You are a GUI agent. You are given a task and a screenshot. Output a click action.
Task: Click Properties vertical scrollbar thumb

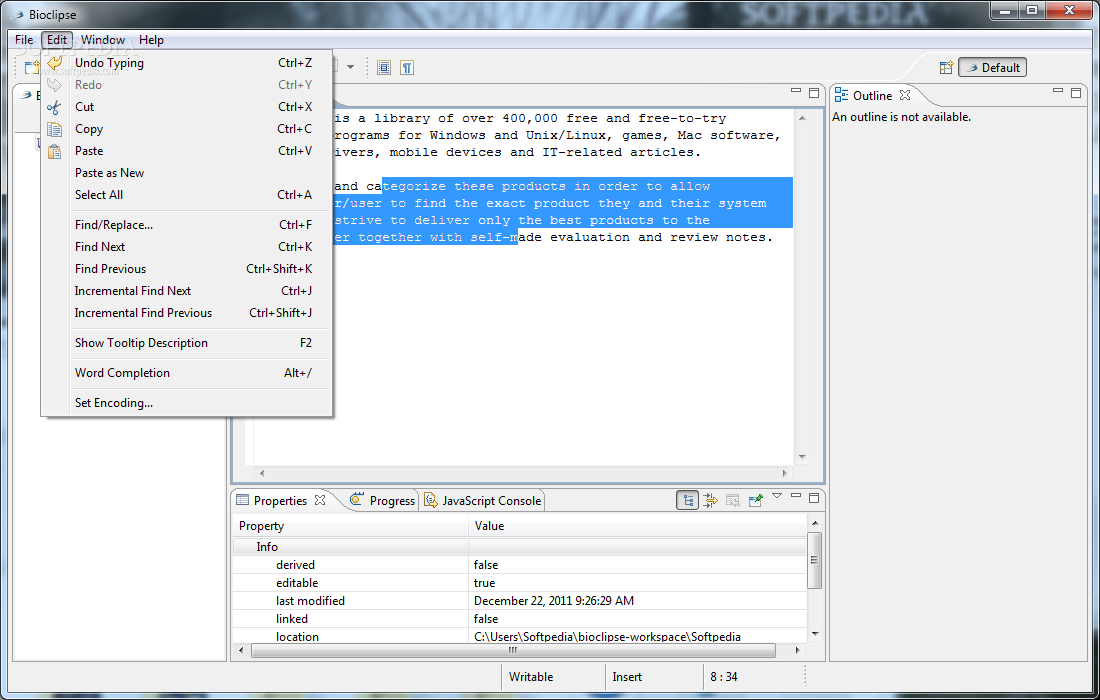click(x=814, y=560)
